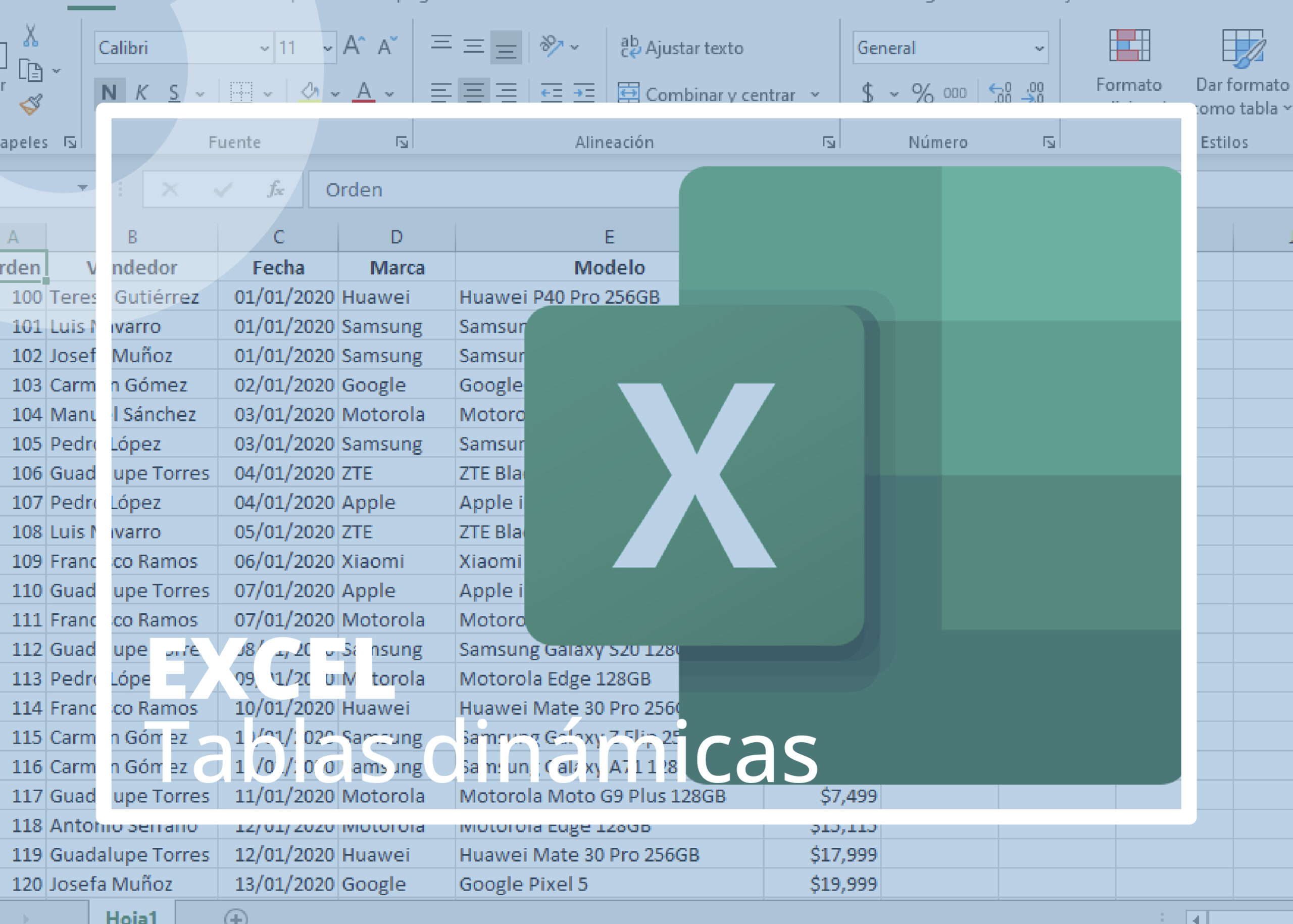
Task: Select cell Google Pixel 5
Action: 609,884
